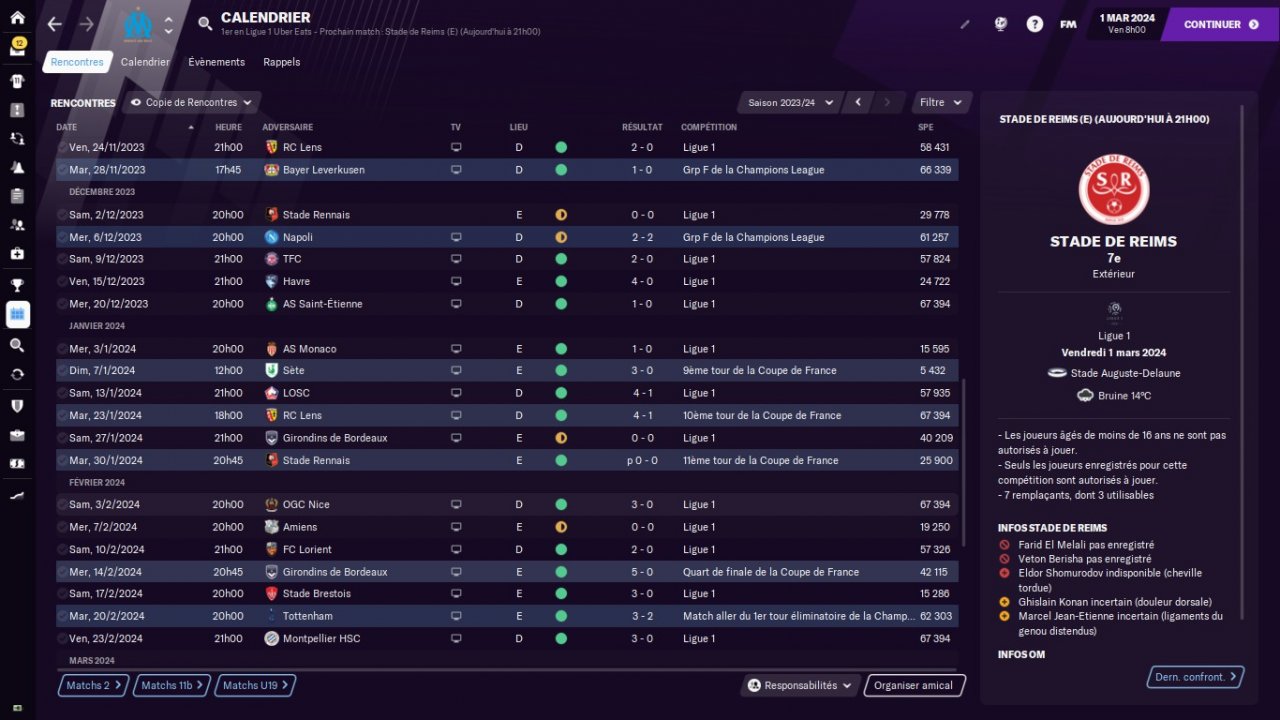
Task: Switch to the Évènements tab
Action: (x=216, y=62)
